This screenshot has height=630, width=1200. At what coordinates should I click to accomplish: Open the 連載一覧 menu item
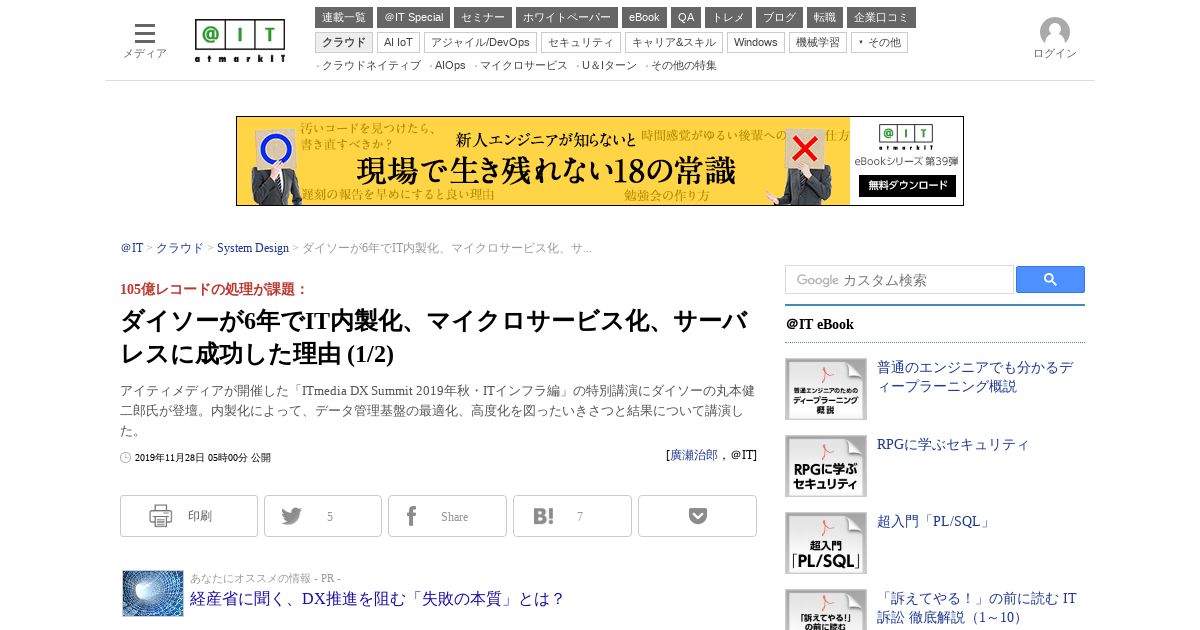point(344,18)
